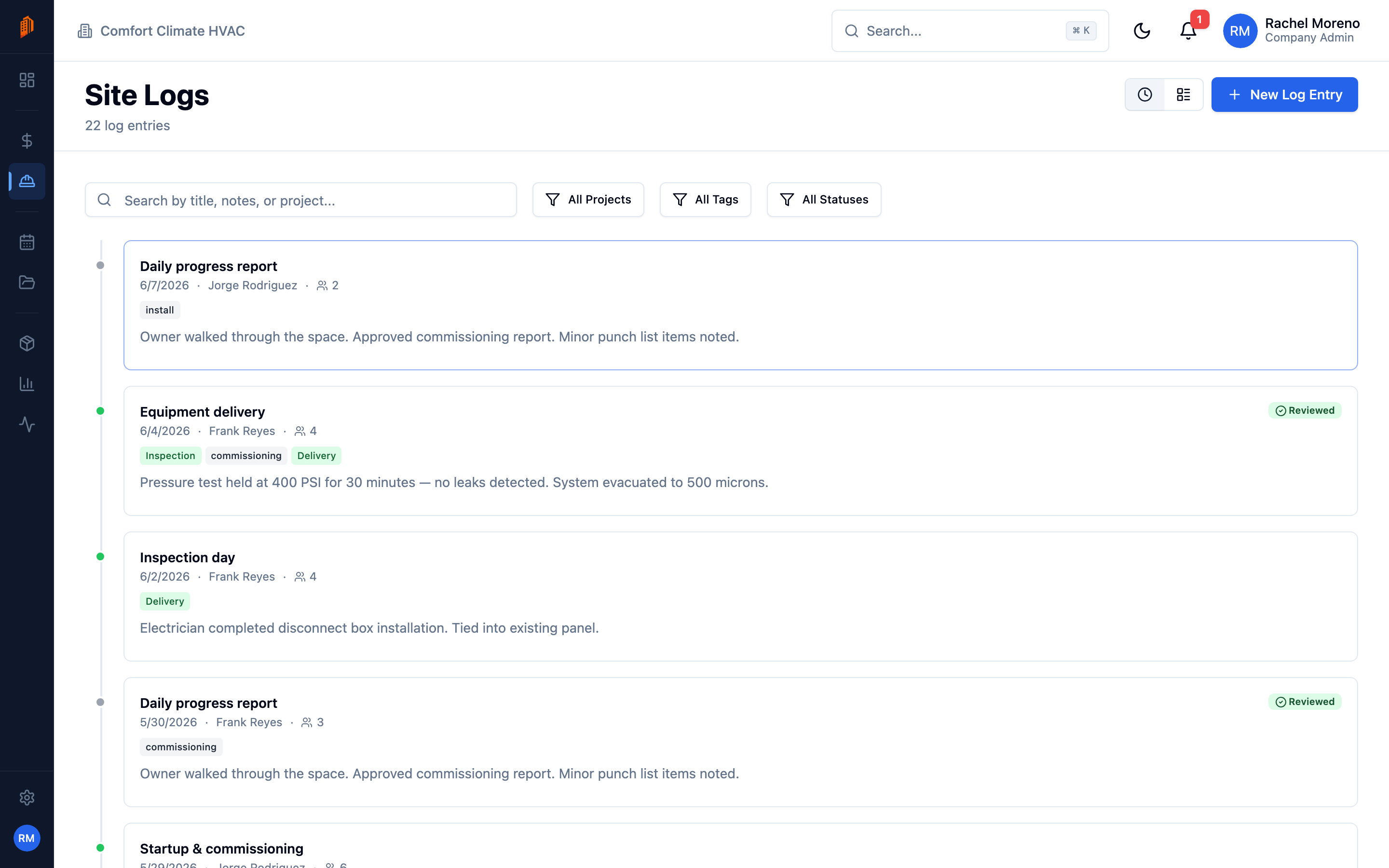Click green timeline dot for Startup & commissioning
This screenshot has width=1389, height=868.
(x=100, y=848)
